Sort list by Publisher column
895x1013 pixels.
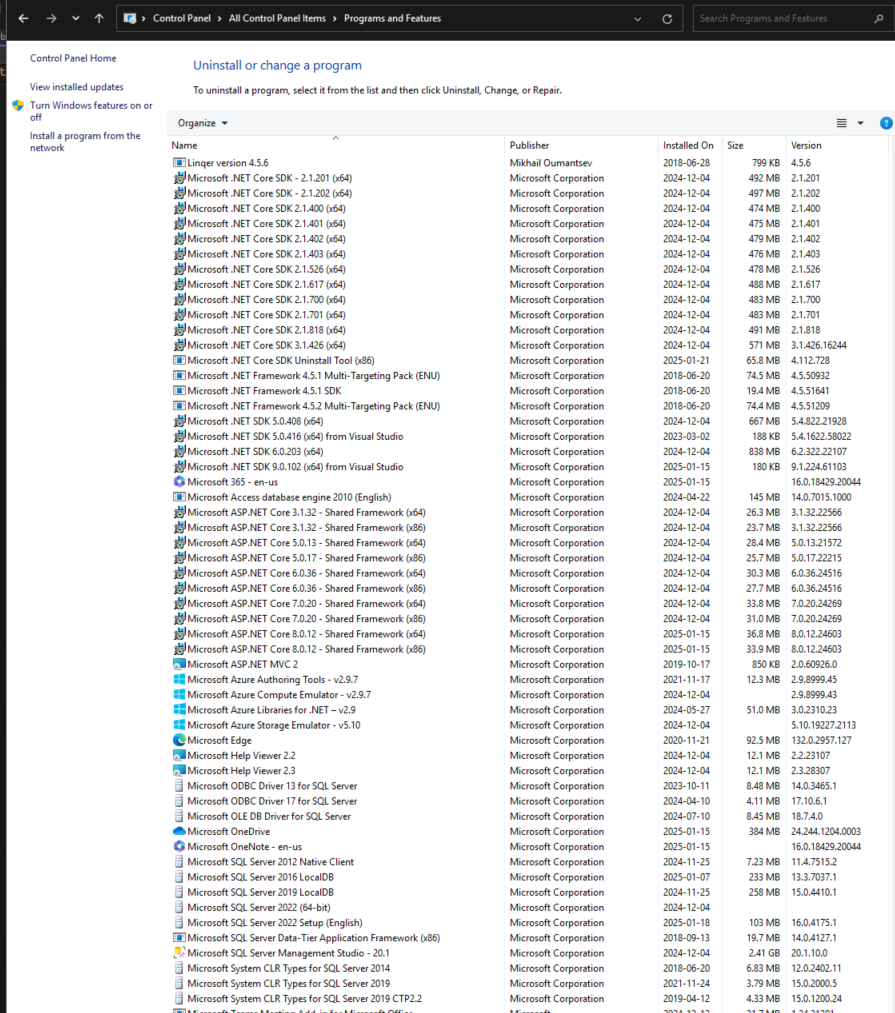(529, 145)
